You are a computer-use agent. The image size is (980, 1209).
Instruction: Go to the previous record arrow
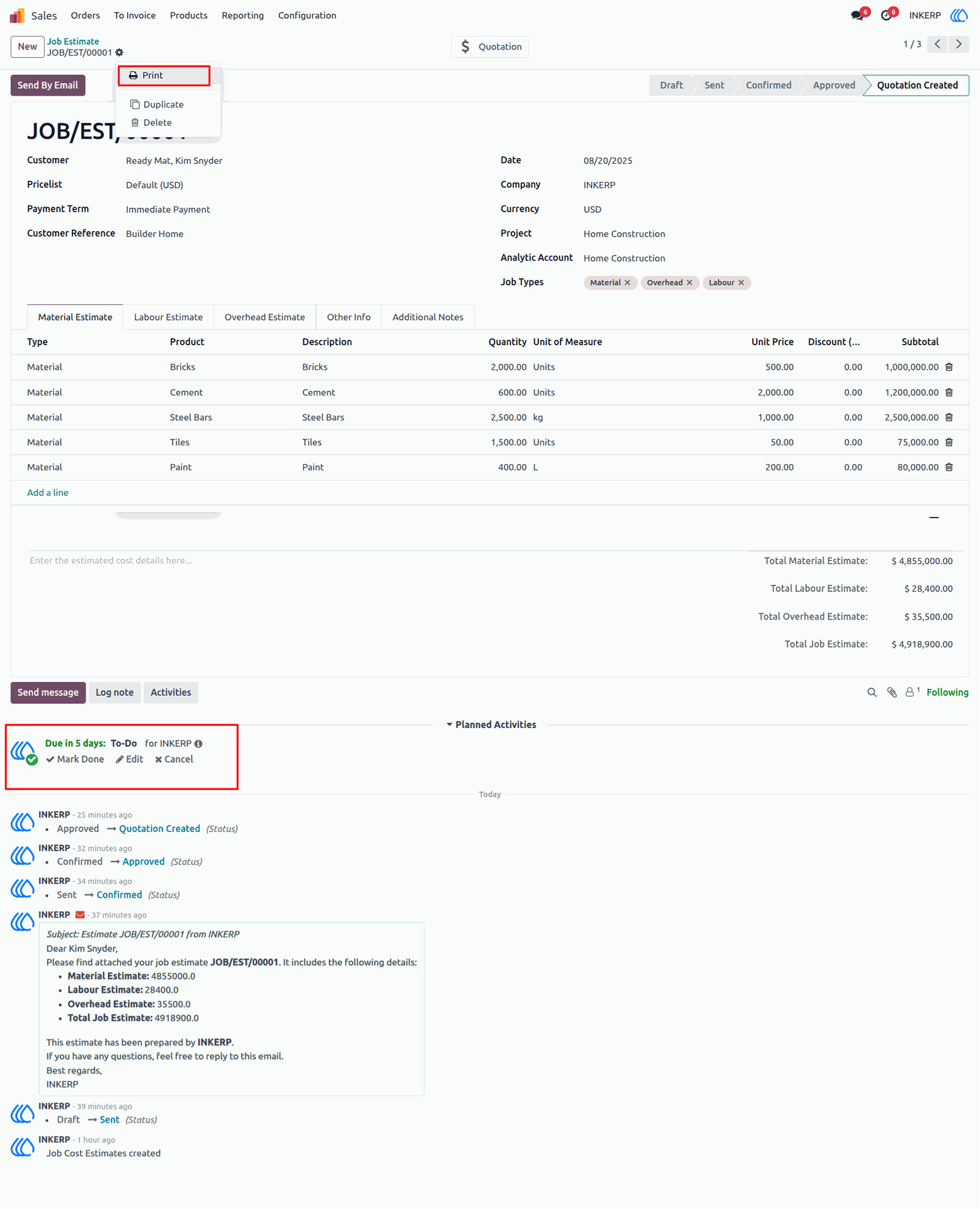tap(937, 44)
